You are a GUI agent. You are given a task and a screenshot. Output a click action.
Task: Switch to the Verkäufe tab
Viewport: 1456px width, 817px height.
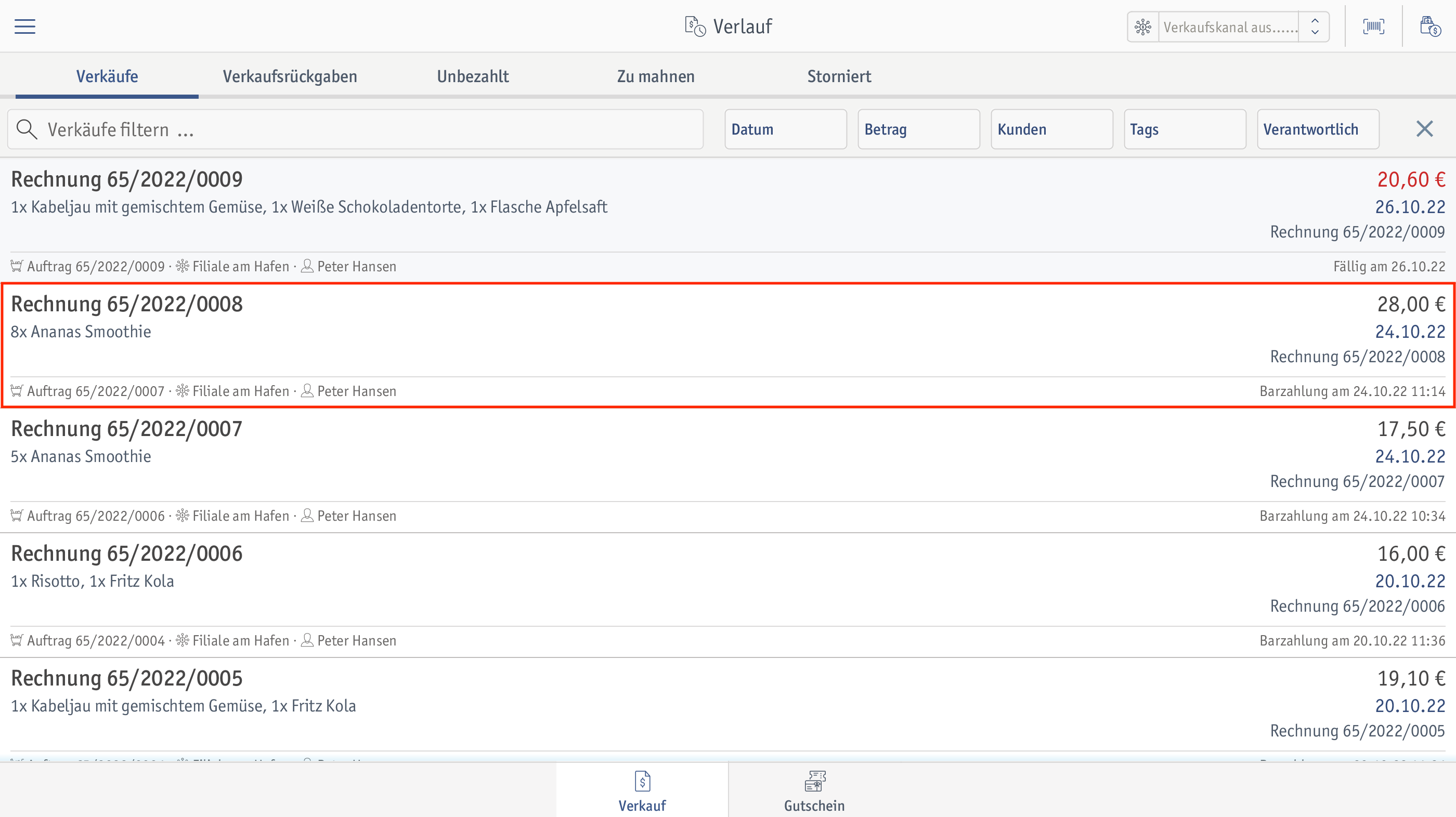click(107, 76)
